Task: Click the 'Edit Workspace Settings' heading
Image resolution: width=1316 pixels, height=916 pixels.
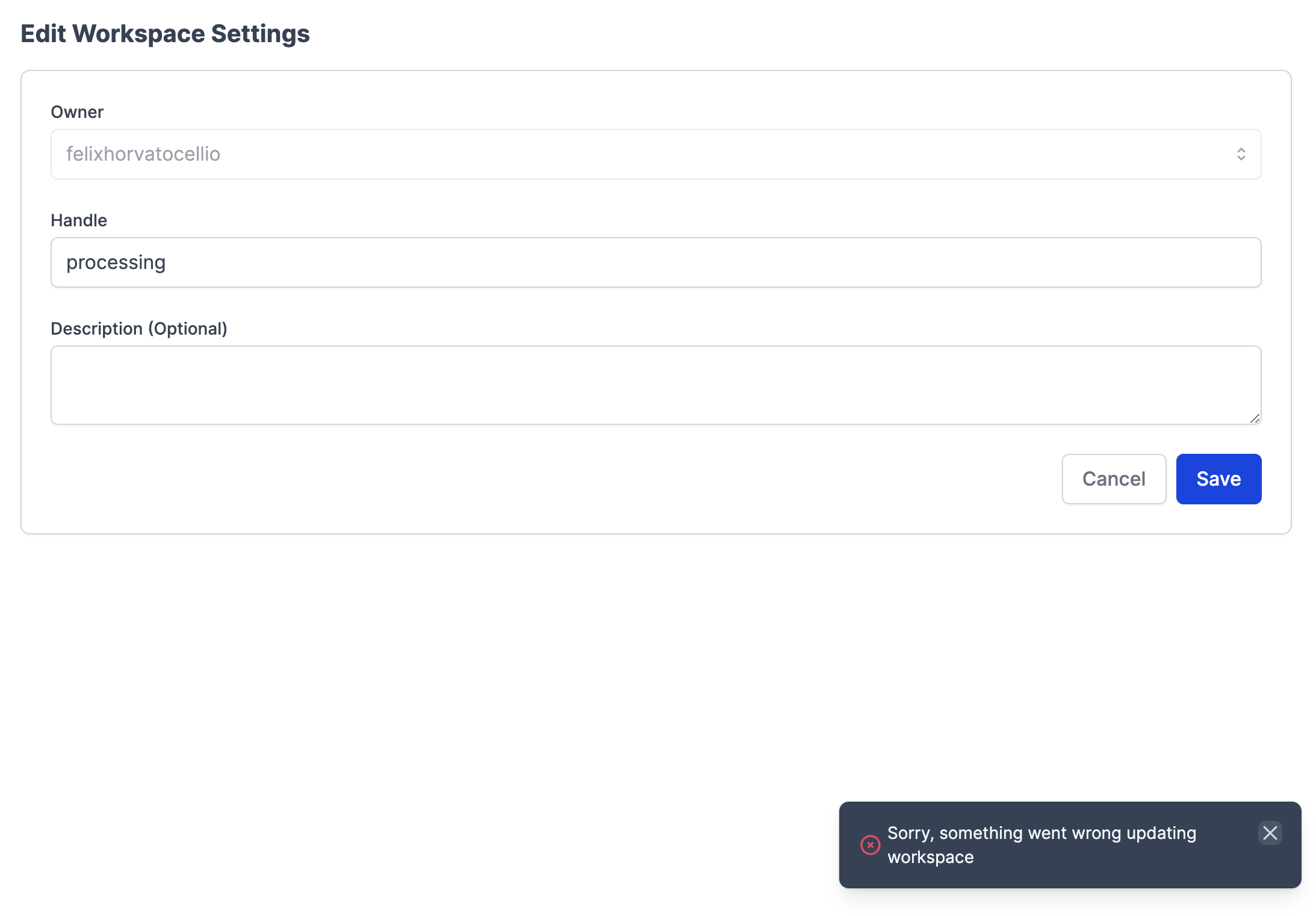Action: point(166,33)
